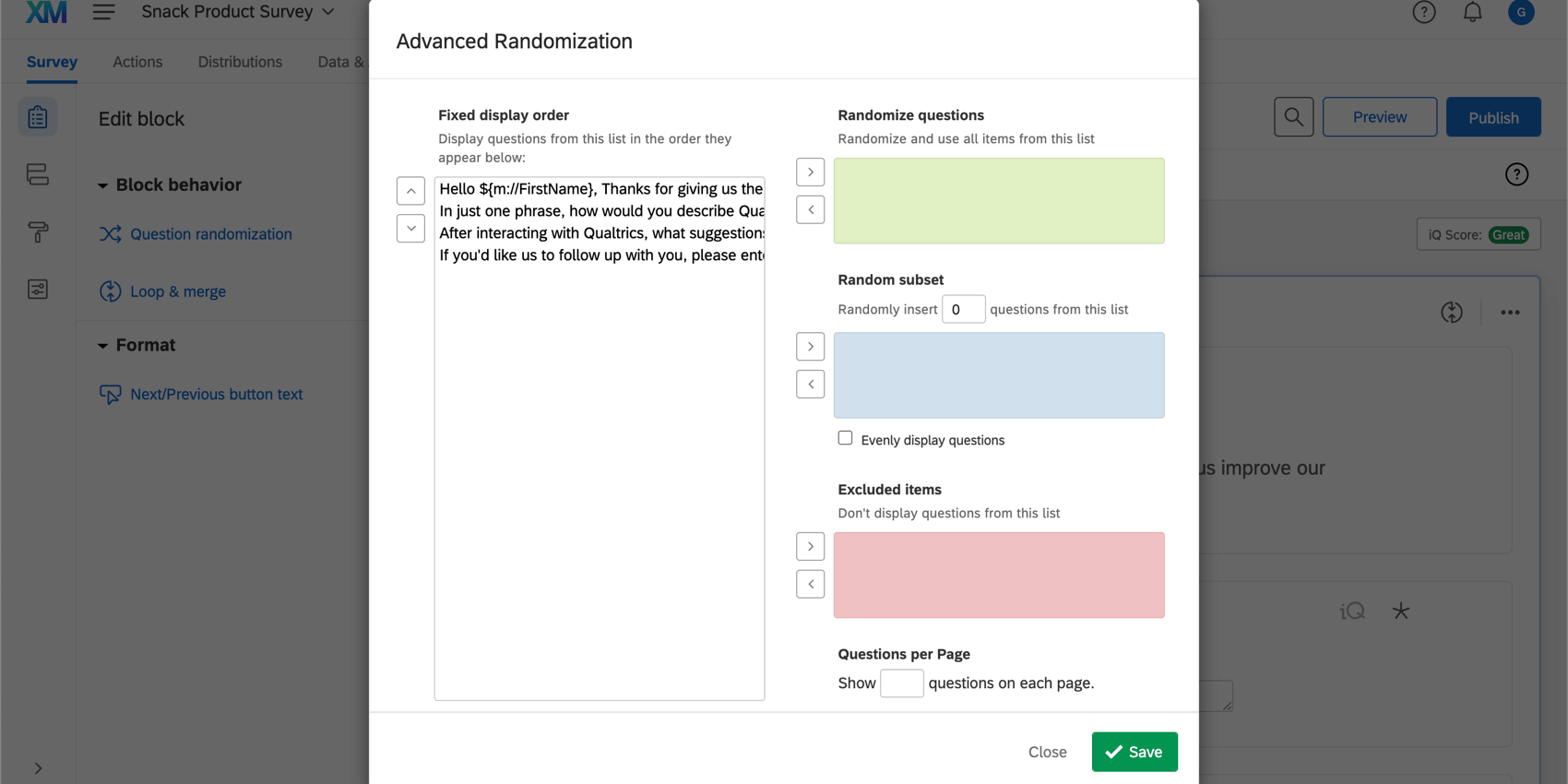Enable Evenly display questions checkbox
Image resolution: width=1568 pixels, height=784 pixels.
point(845,438)
